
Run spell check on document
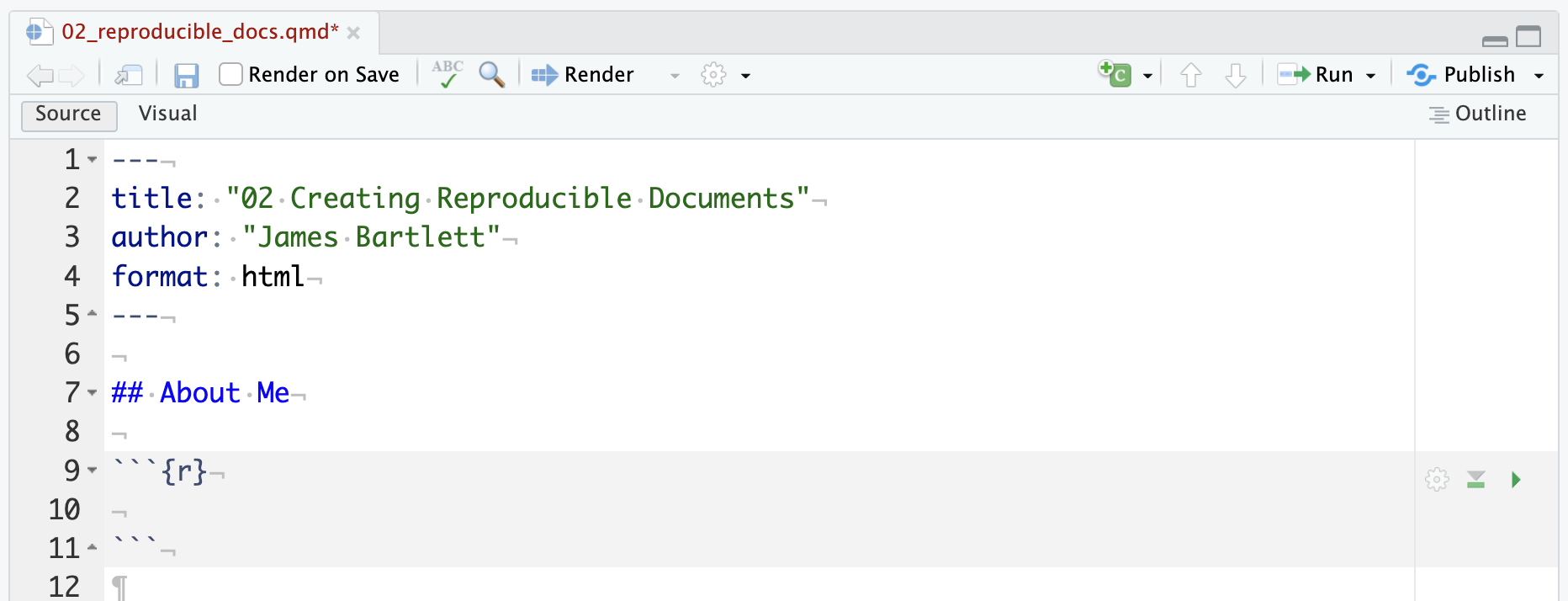click(x=448, y=74)
